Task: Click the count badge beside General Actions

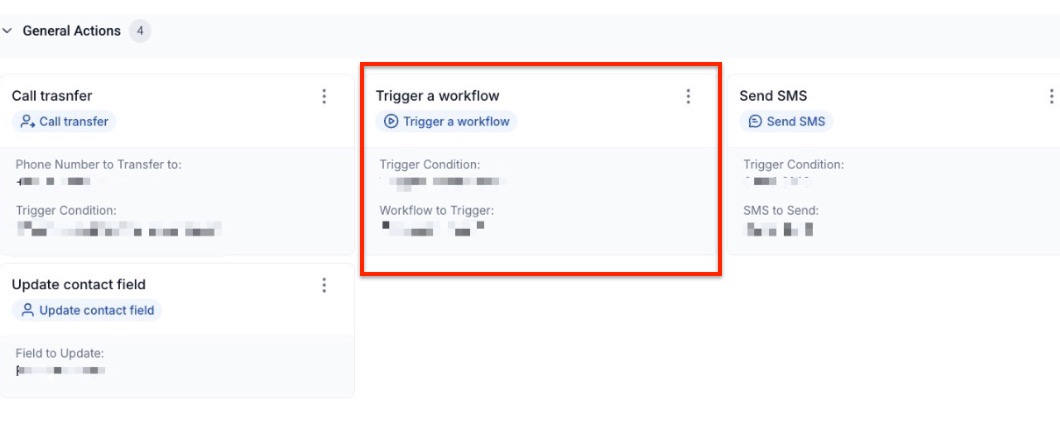Action: click(x=140, y=31)
